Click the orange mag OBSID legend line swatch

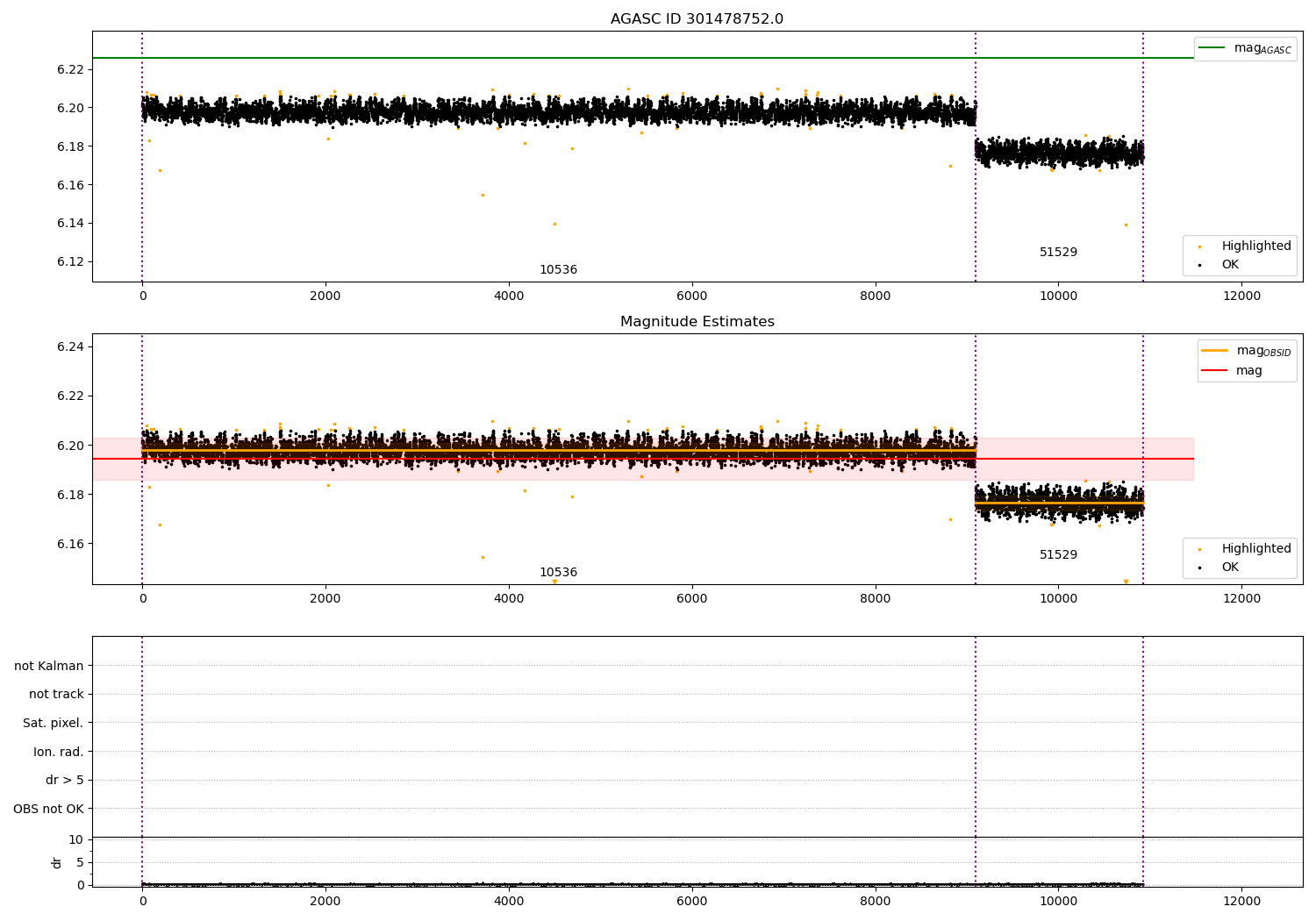click(x=1214, y=351)
